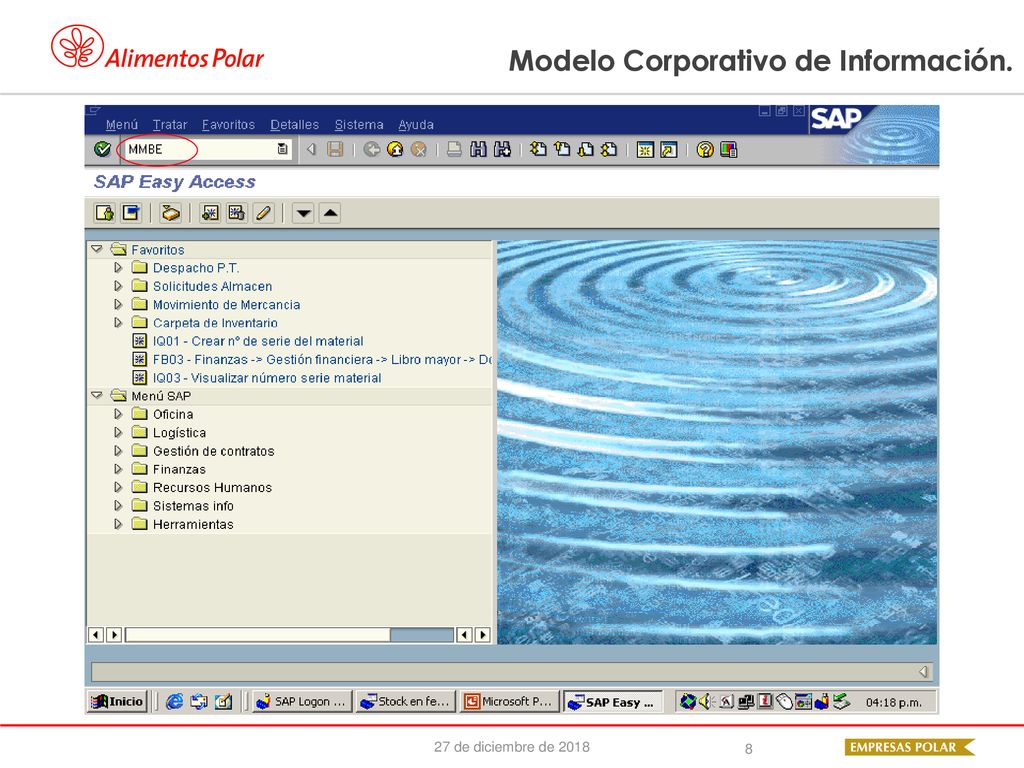The height and width of the screenshot is (768, 1024).
Task: Expand the Oficina folder
Action: [x=118, y=413]
